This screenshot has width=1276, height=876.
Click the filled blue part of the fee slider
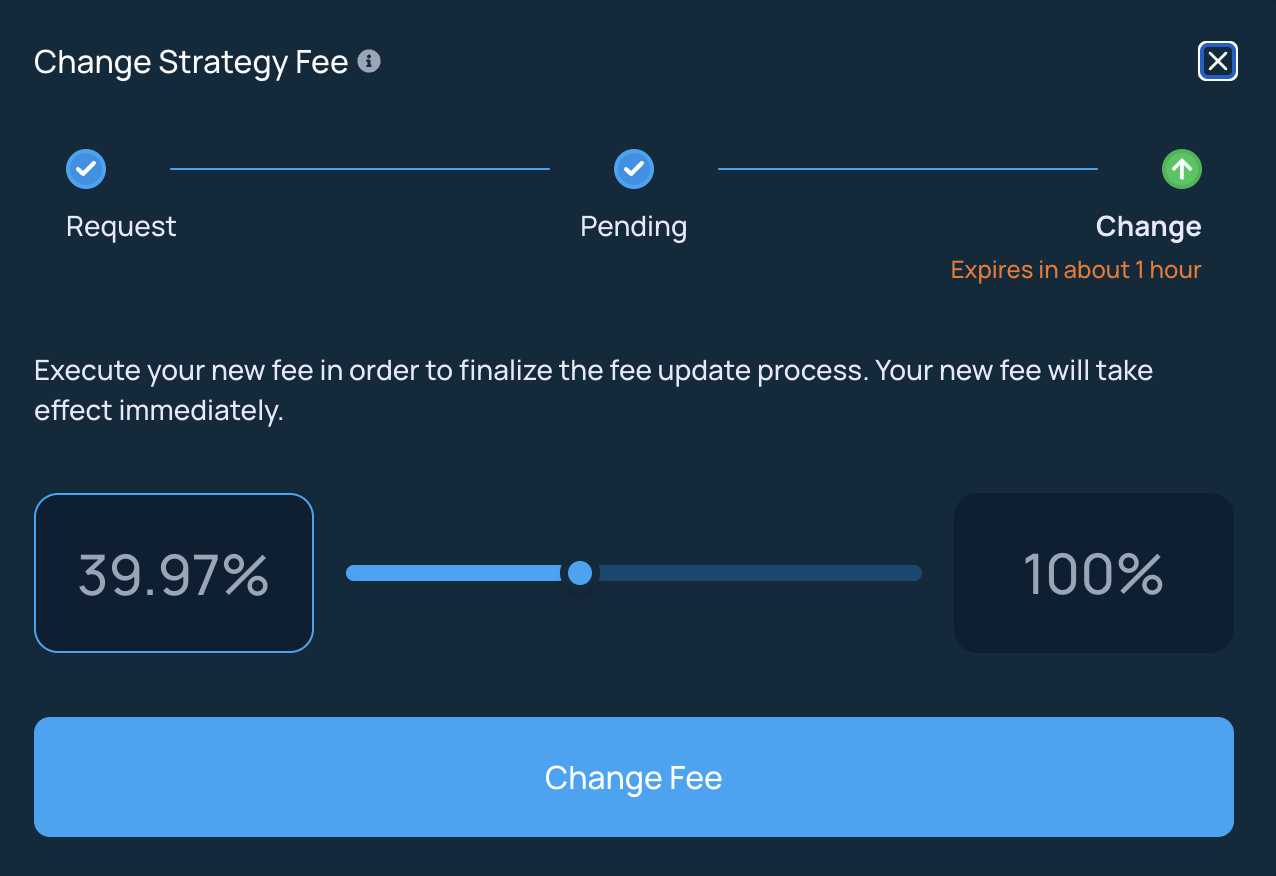tap(456, 573)
